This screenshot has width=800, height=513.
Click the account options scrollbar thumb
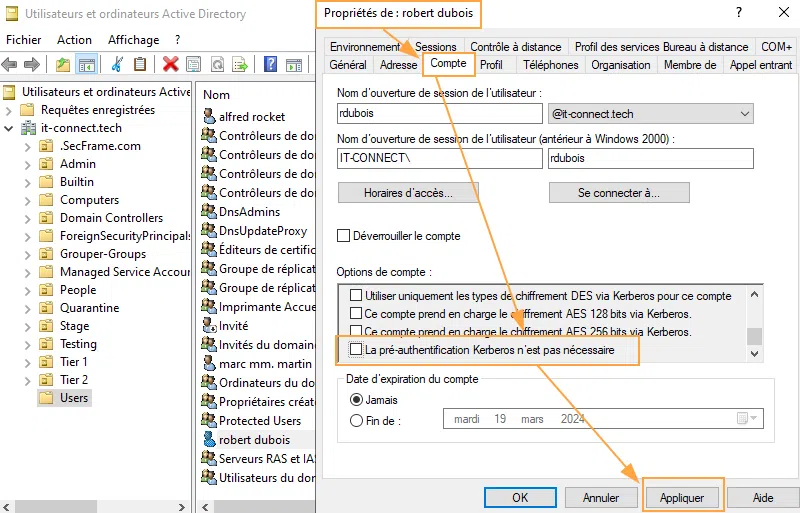755,336
